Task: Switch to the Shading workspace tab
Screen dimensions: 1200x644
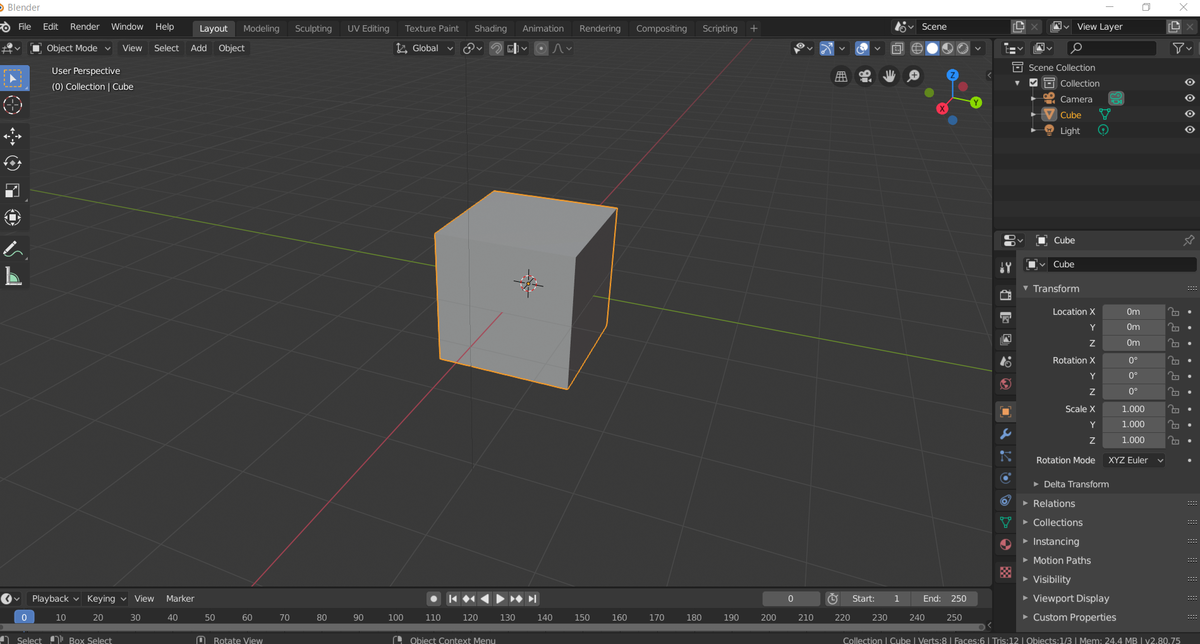Action: pyautogui.click(x=491, y=28)
